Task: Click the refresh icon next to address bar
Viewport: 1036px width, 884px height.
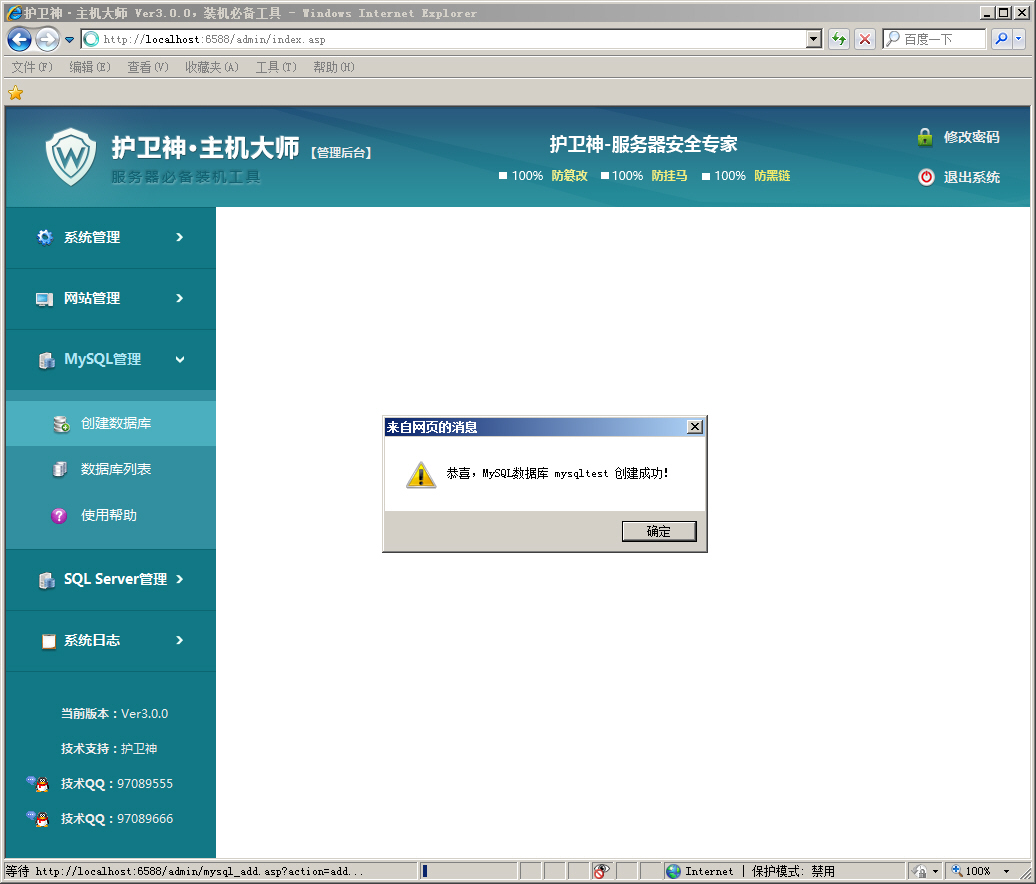Action: [x=838, y=38]
